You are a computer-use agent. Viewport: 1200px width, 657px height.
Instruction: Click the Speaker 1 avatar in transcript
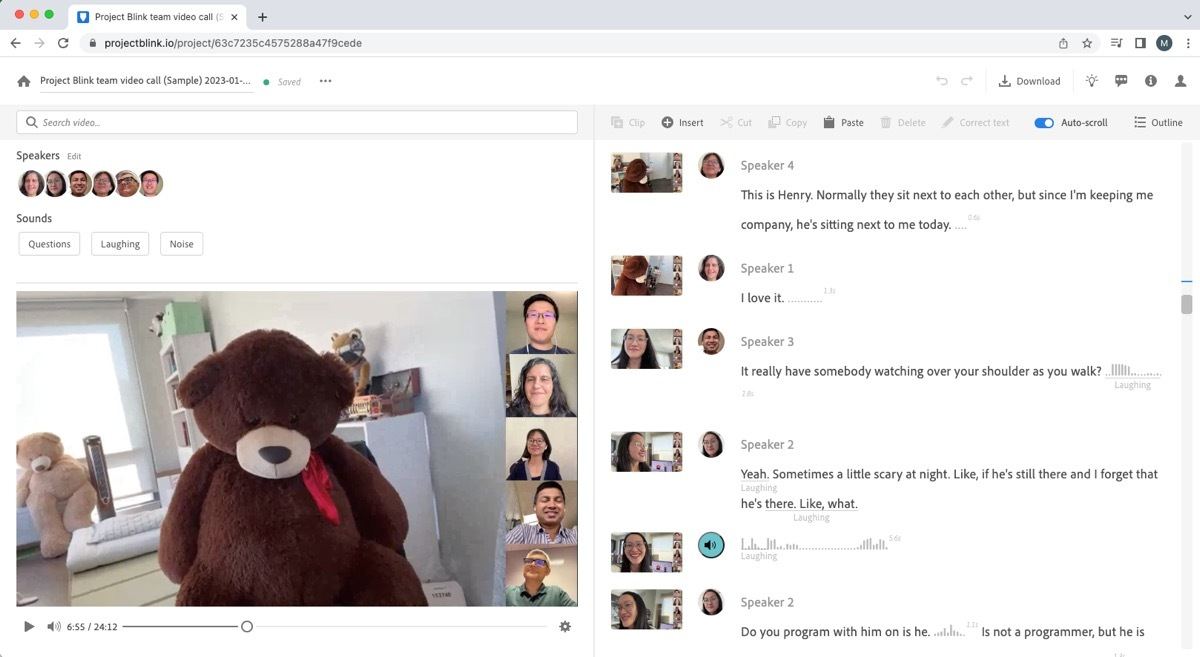pos(711,268)
